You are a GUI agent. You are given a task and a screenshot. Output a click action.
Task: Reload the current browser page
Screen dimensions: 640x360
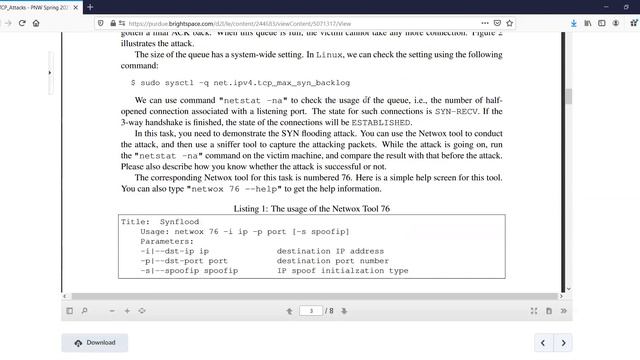pyautogui.click(x=22, y=23)
